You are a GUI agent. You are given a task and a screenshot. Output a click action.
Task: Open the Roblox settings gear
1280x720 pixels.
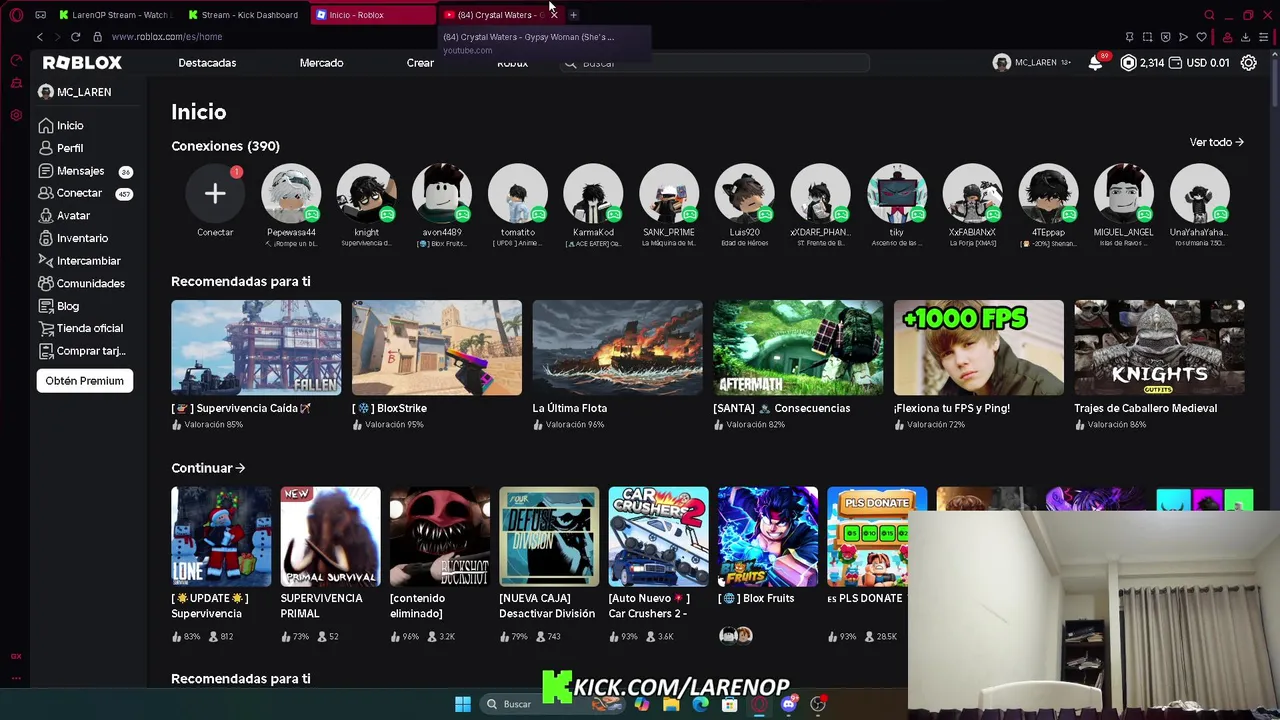tap(1248, 62)
